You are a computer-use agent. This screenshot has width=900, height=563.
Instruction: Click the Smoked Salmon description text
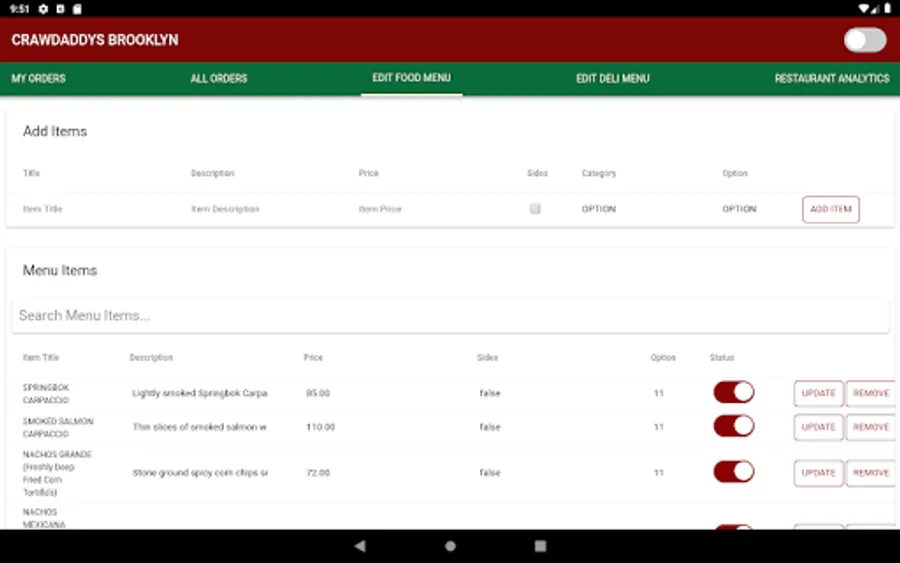[199, 427]
